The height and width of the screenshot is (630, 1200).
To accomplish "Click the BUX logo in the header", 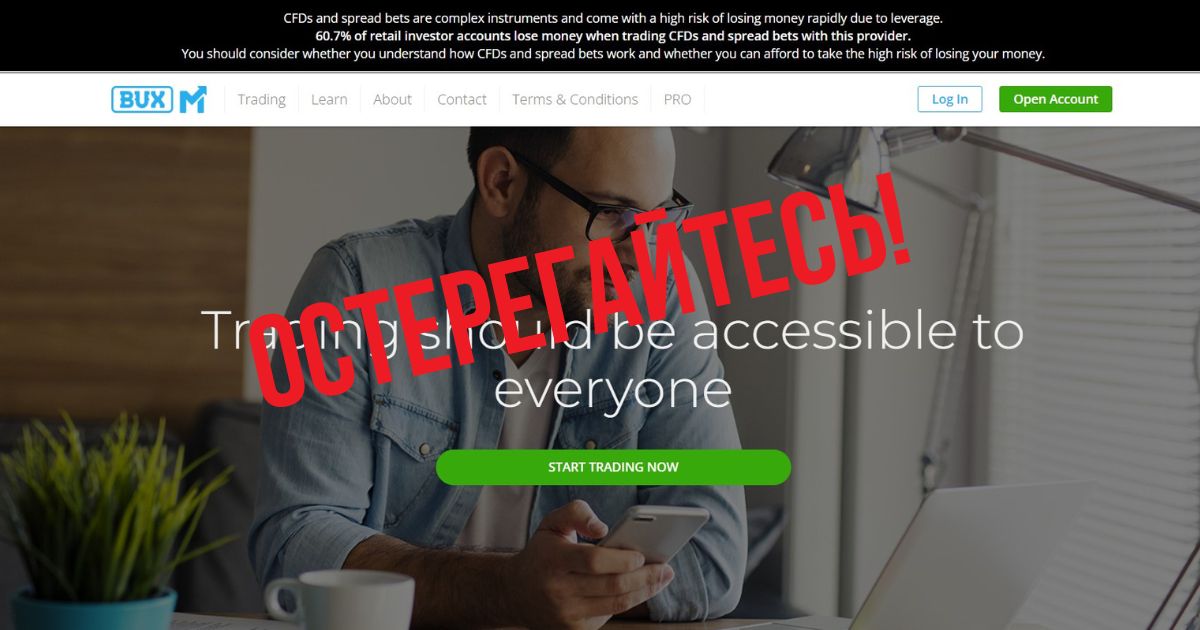I will [x=143, y=99].
